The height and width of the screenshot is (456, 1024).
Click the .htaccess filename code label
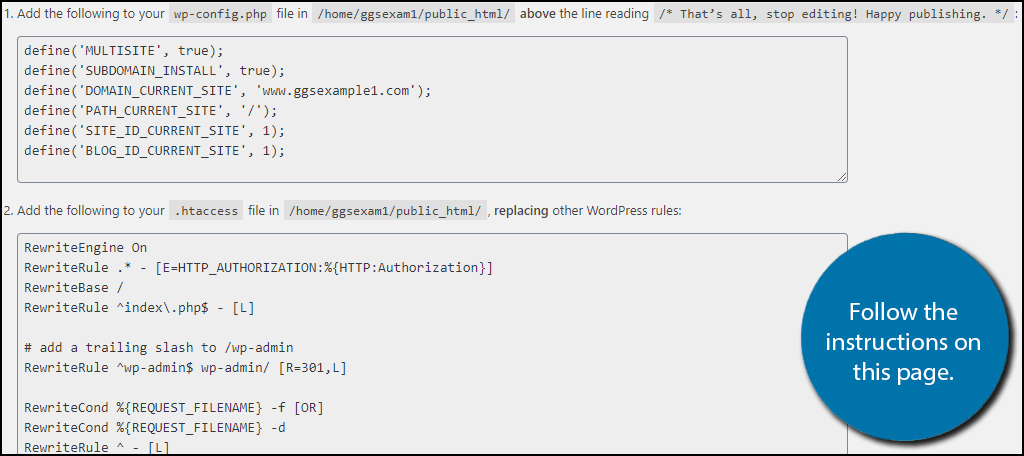point(206,211)
